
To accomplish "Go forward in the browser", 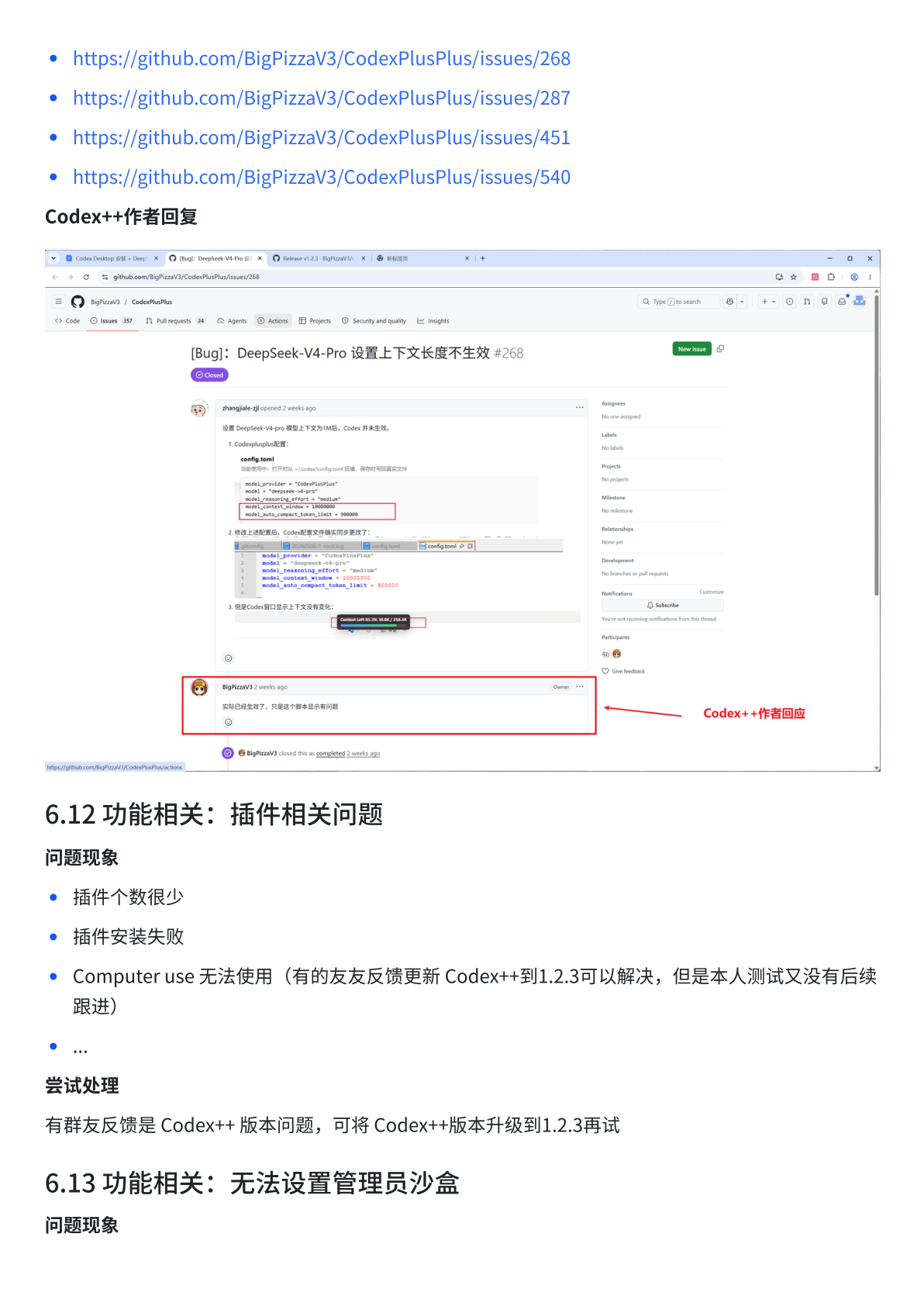I will point(71,277).
